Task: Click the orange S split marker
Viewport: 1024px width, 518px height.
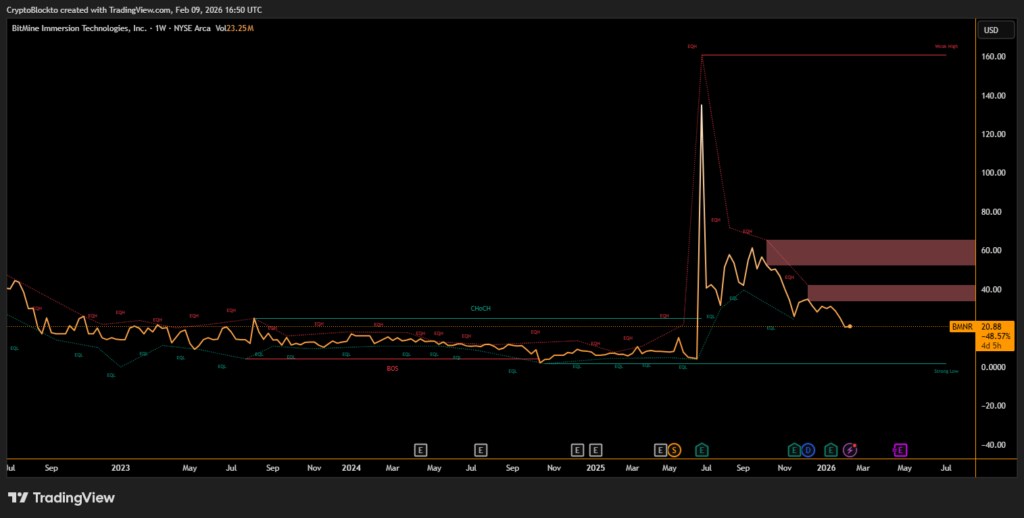Action: [674, 449]
